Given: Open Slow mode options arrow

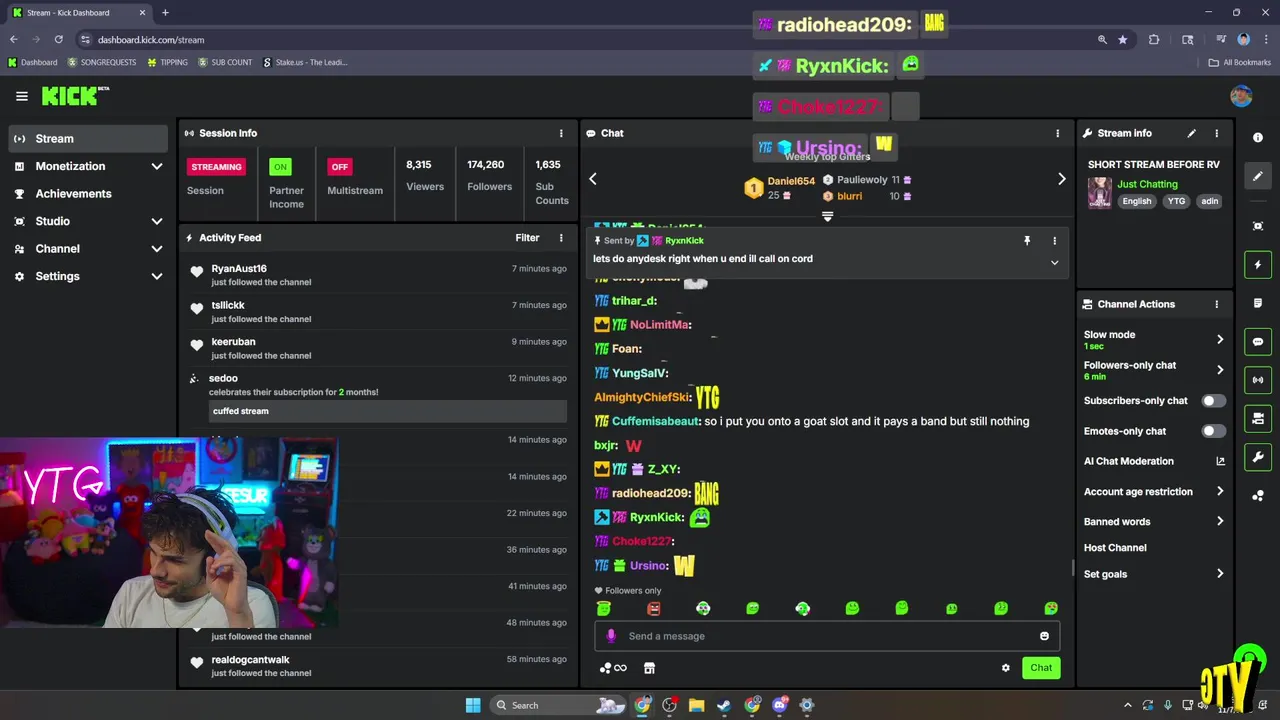Looking at the screenshot, I should 1220,340.
